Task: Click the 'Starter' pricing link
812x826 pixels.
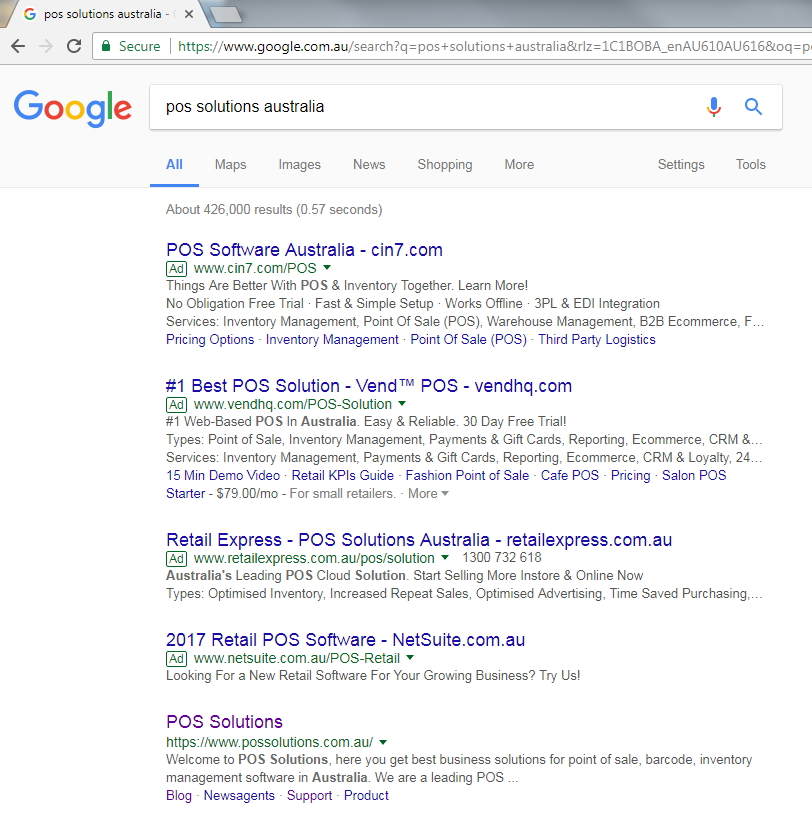Action: [x=185, y=493]
